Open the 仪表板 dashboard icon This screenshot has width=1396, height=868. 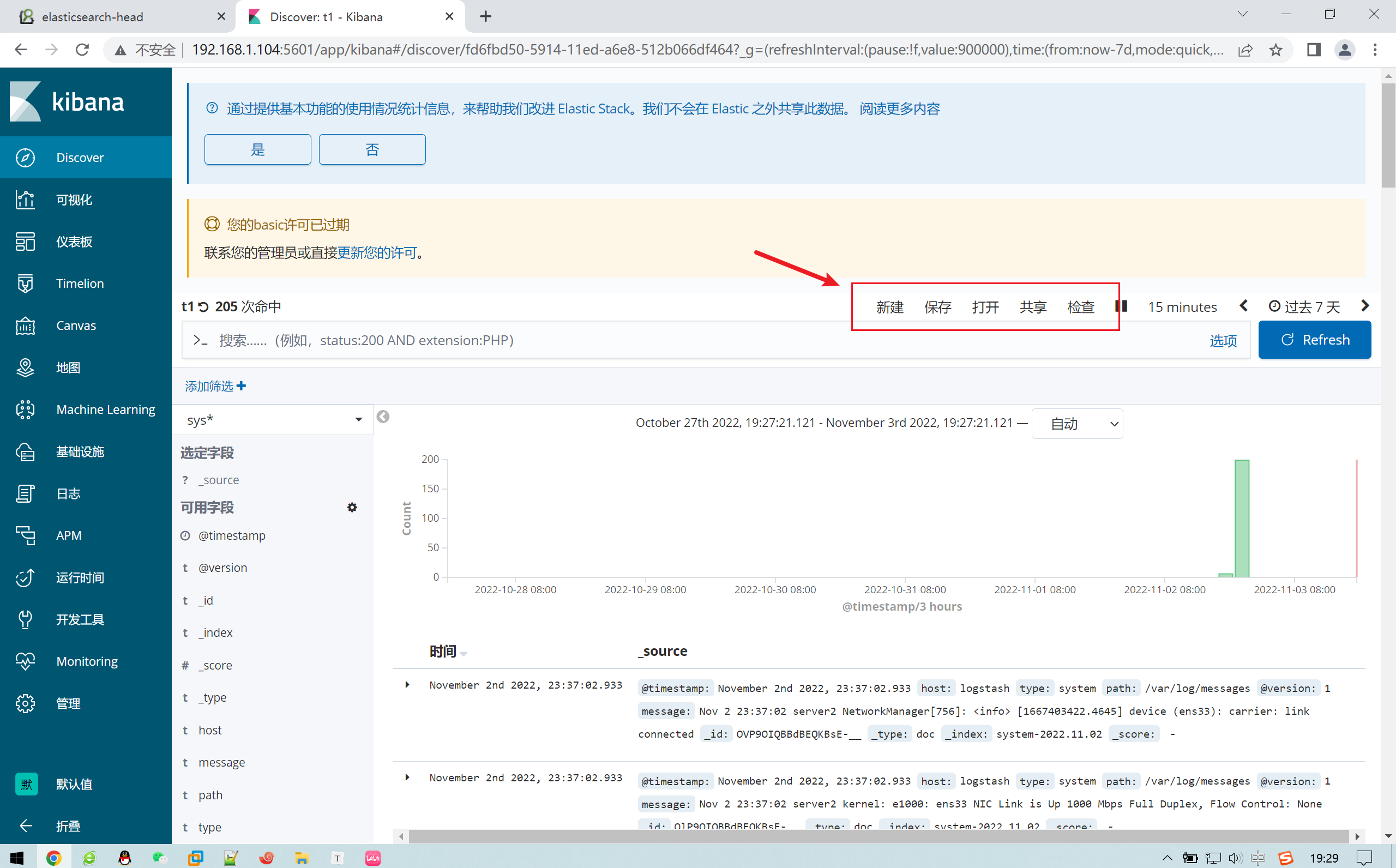click(x=25, y=242)
